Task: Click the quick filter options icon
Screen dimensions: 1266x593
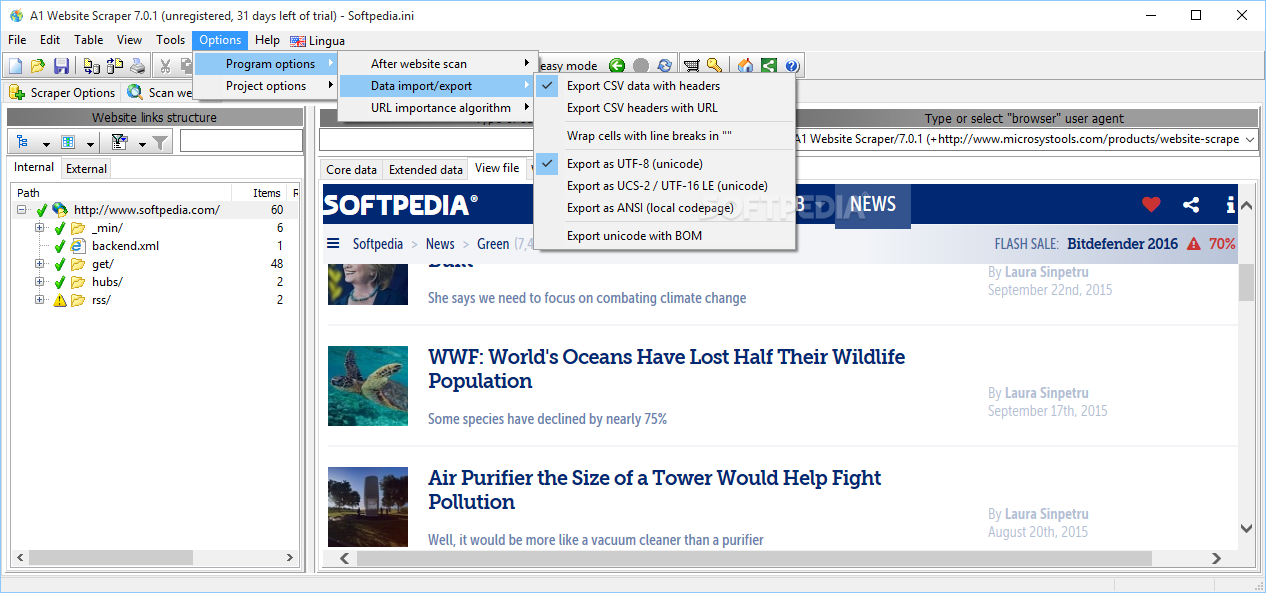Action: point(119,142)
